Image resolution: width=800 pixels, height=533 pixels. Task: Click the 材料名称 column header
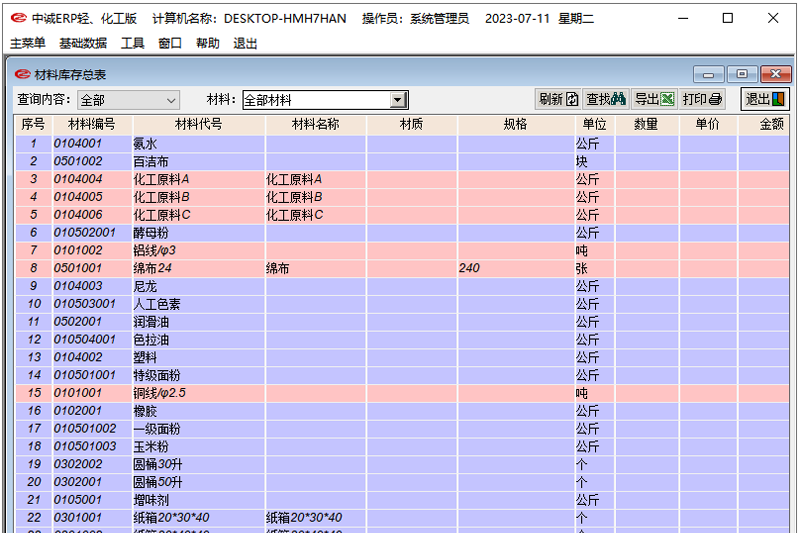(315, 124)
